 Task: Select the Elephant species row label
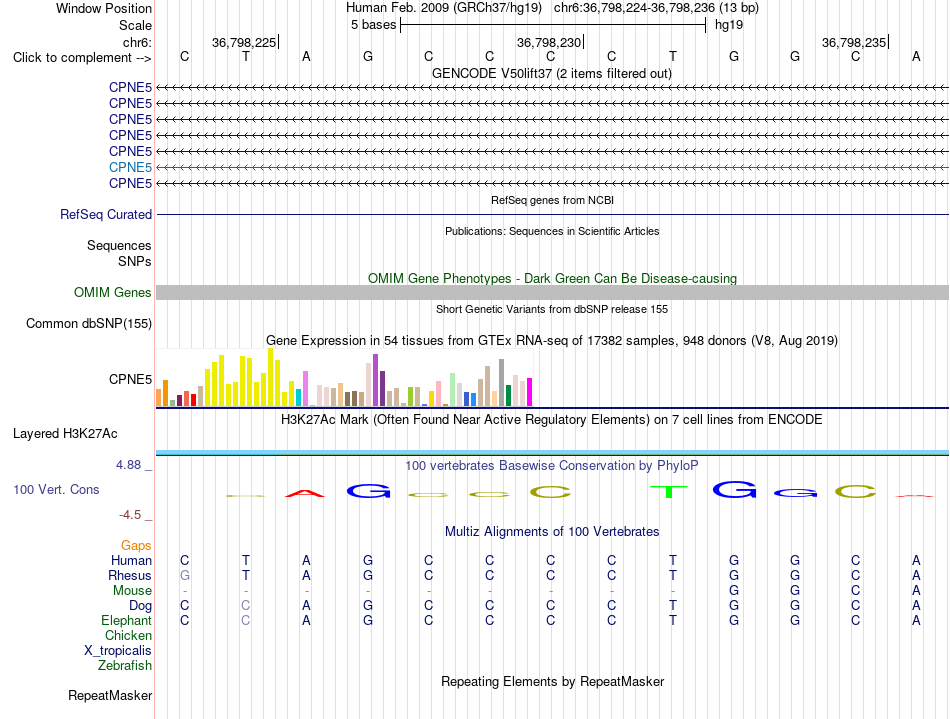[127, 620]
